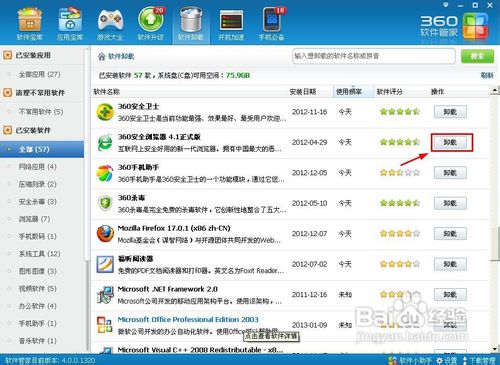Select 系统工具 (12) category
The height and width of the screenshot is (365, 500).
click(x=39, y=254)
